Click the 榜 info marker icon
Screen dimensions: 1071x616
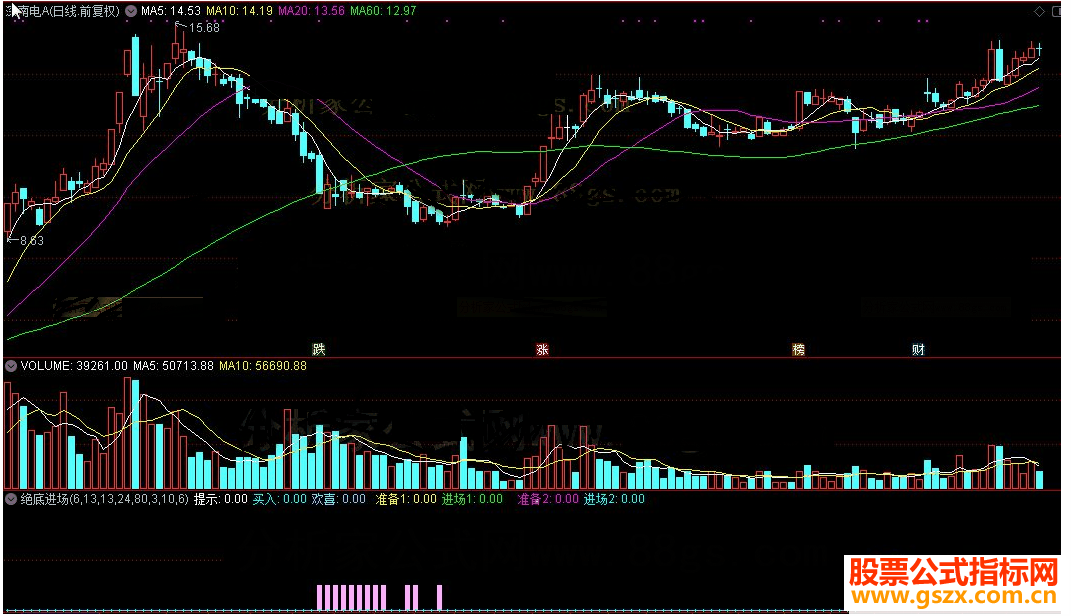pyautogui.click(x=798, y=350)
